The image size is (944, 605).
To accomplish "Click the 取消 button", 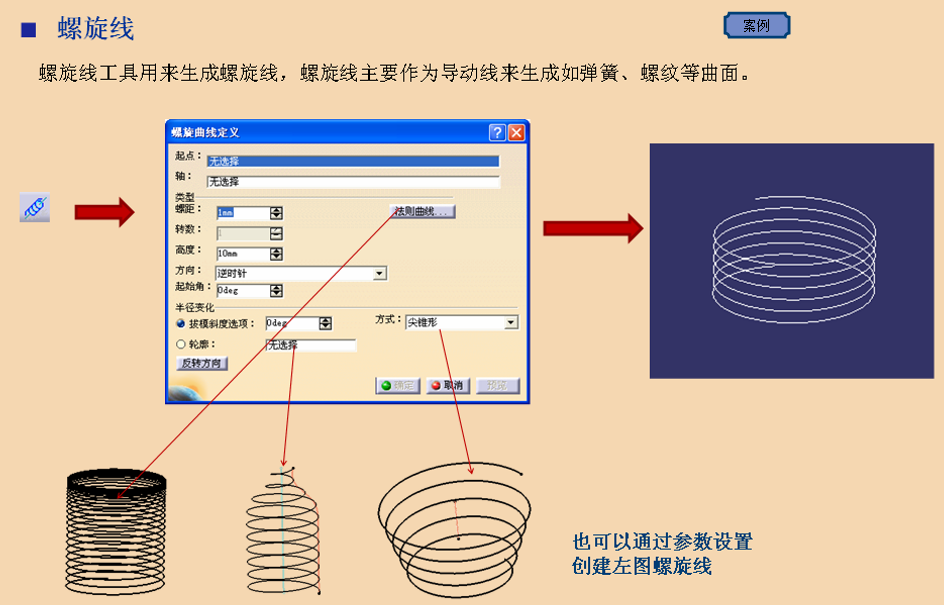I will point(448,385).
